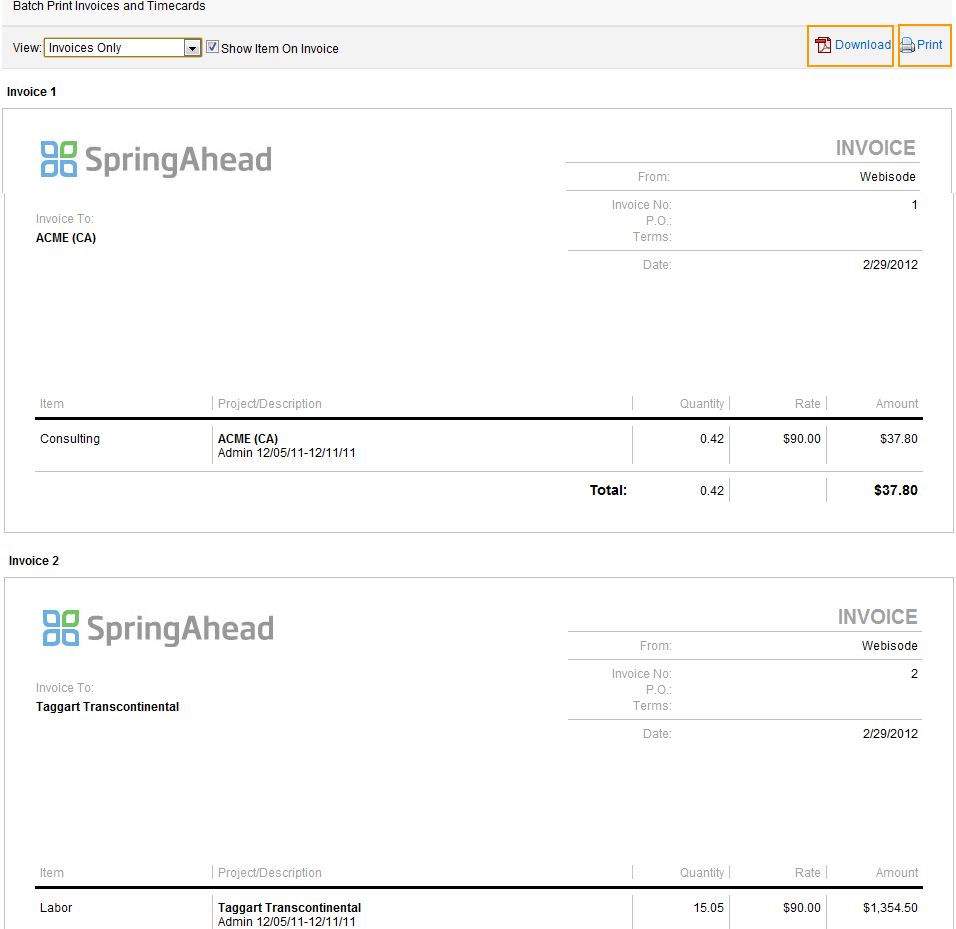This screenshot has height=929, width=956.
Task: Click the $1,354.50 amount
Action: click(x=890, y=908)
